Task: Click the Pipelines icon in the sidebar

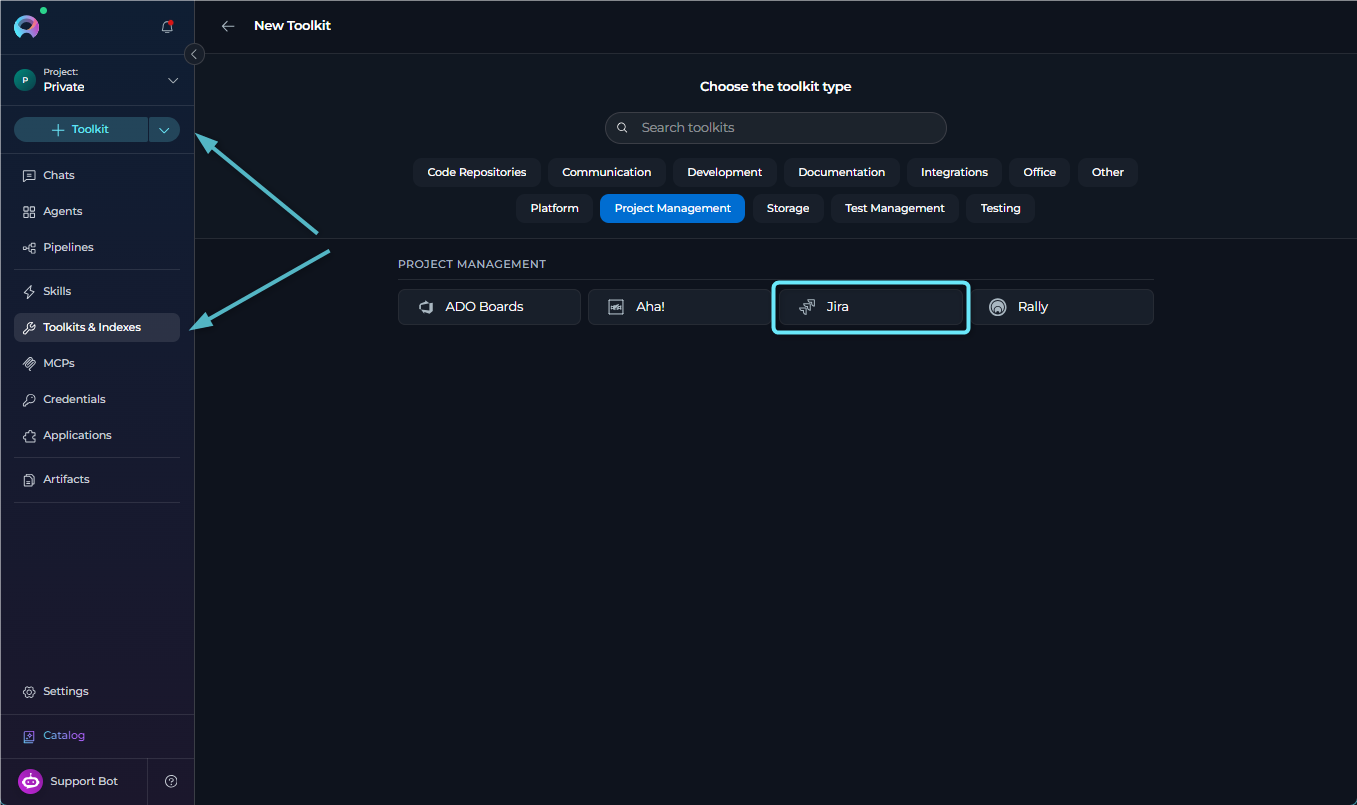Action: point(29,248)
